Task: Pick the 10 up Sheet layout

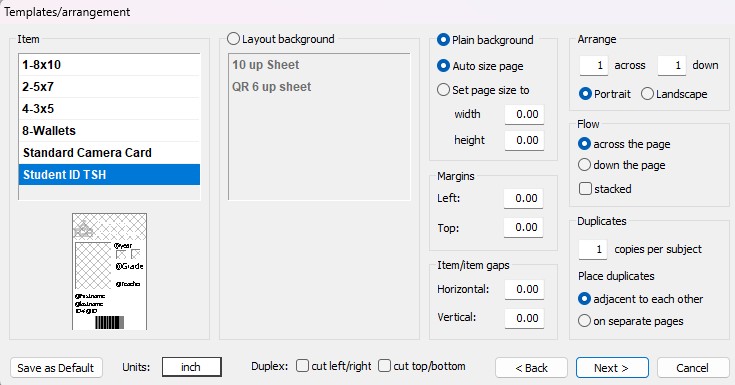Action: pos(266,65)
